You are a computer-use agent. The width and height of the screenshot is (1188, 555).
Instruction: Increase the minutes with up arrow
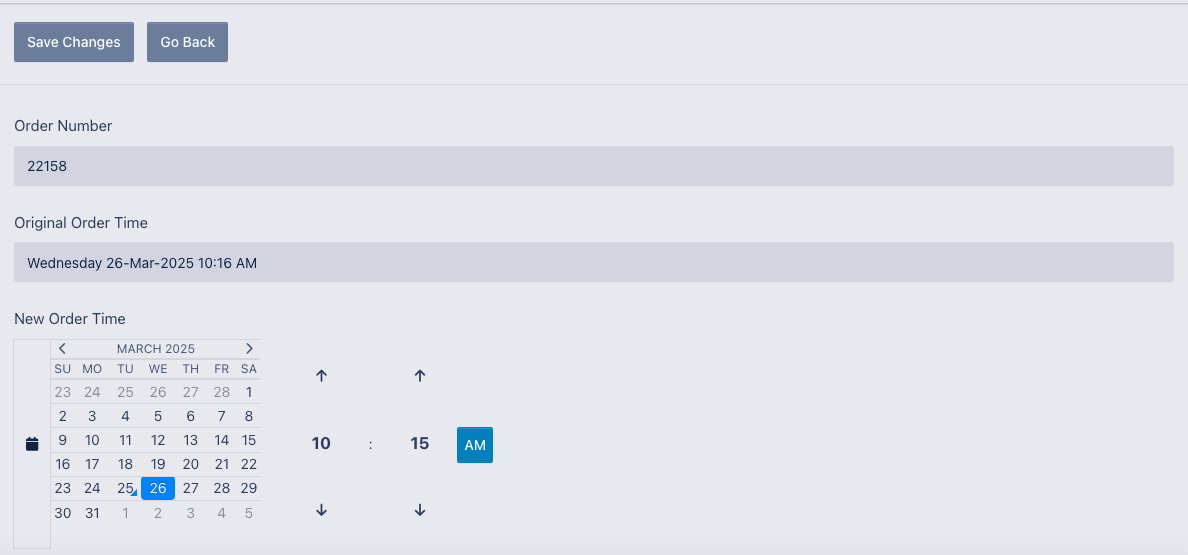[x=420, y=376]
